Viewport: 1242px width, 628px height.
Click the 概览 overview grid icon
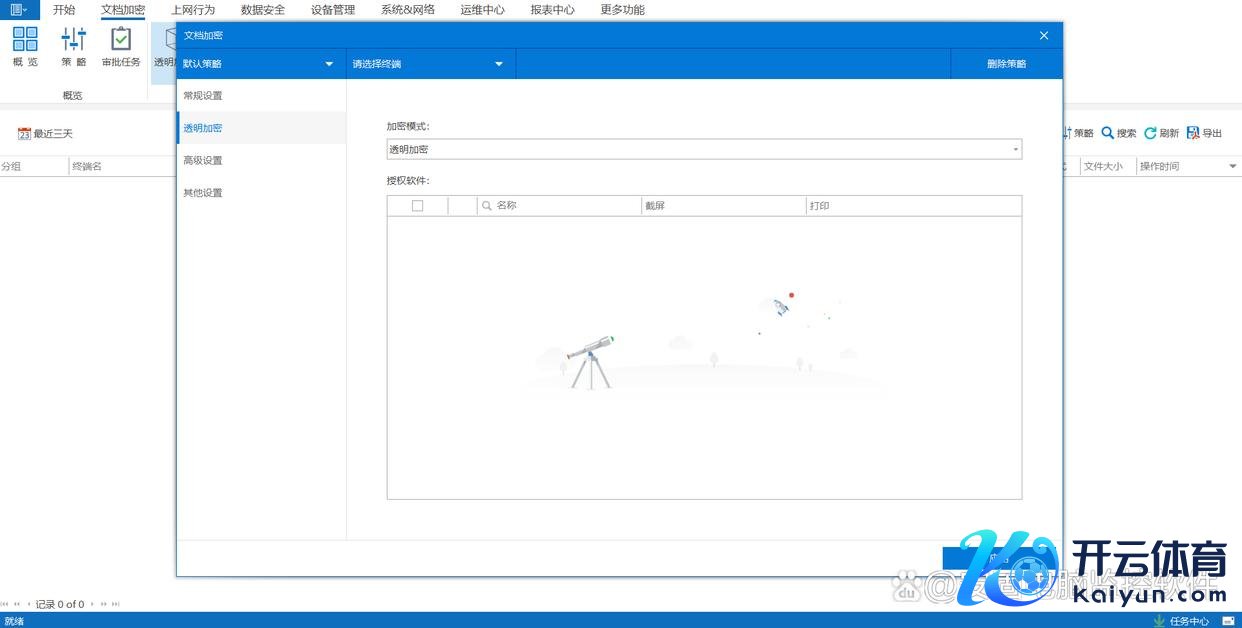(x=25, y=40)
